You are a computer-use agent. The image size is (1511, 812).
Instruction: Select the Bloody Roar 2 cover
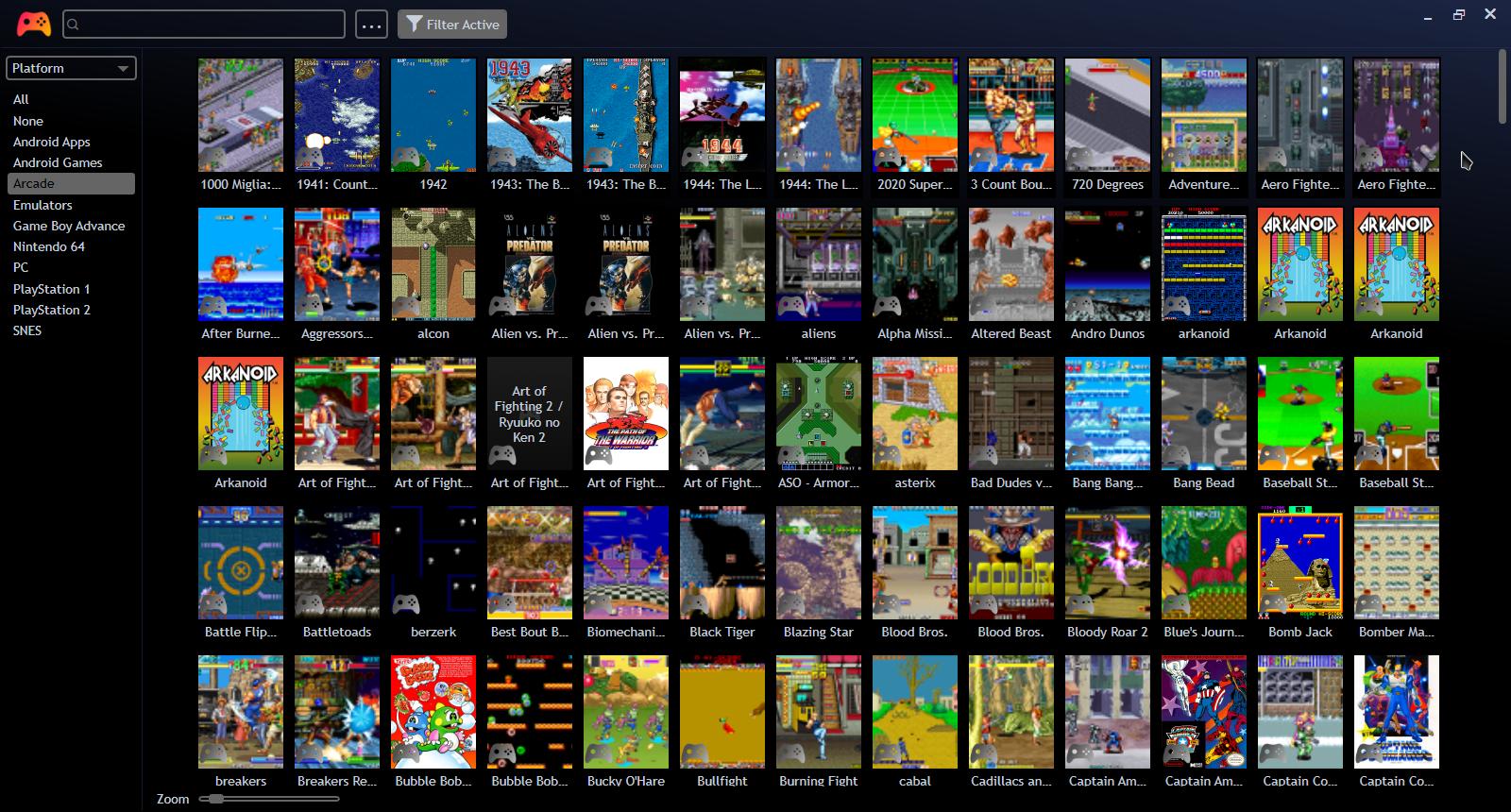[x=1108, y=563]
